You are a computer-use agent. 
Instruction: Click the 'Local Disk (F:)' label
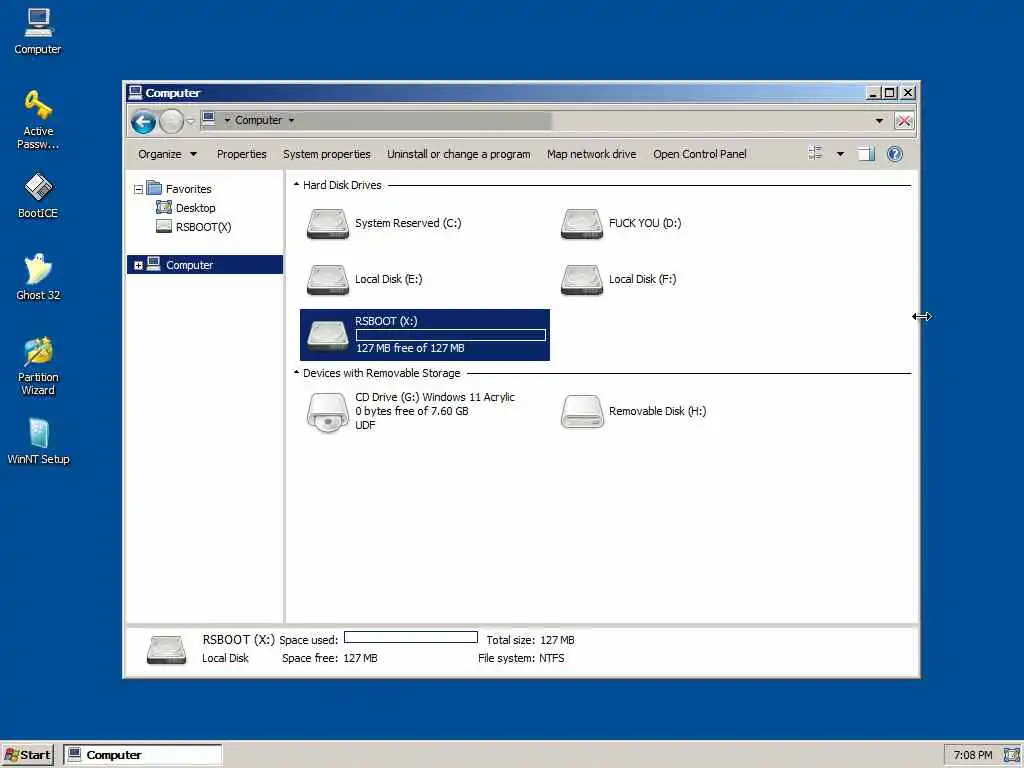tap(643, 279)
